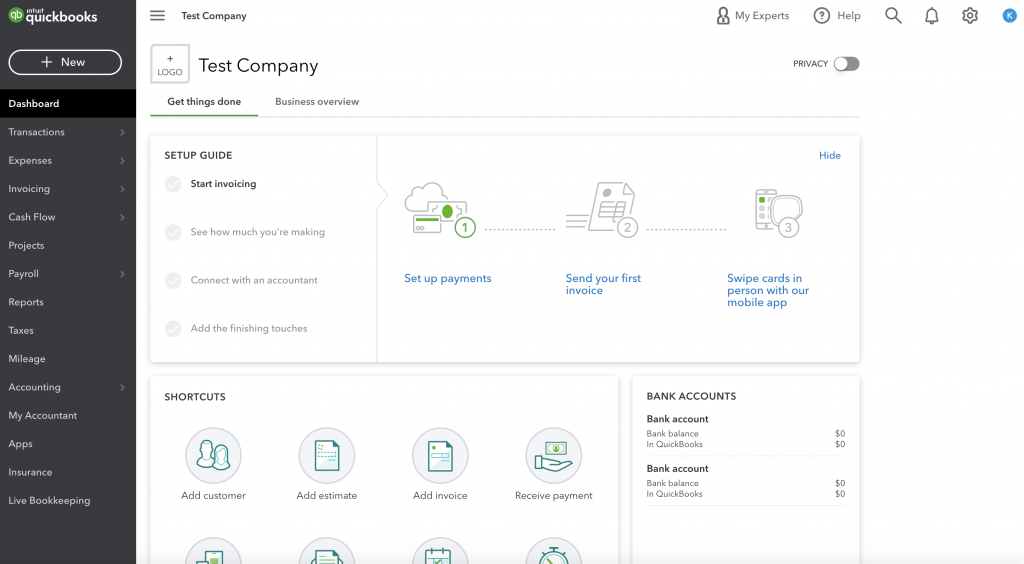This screenshot has height=564, width=1024.
Task: Add a company logo placeholder
Action: [x=170, y=64]
